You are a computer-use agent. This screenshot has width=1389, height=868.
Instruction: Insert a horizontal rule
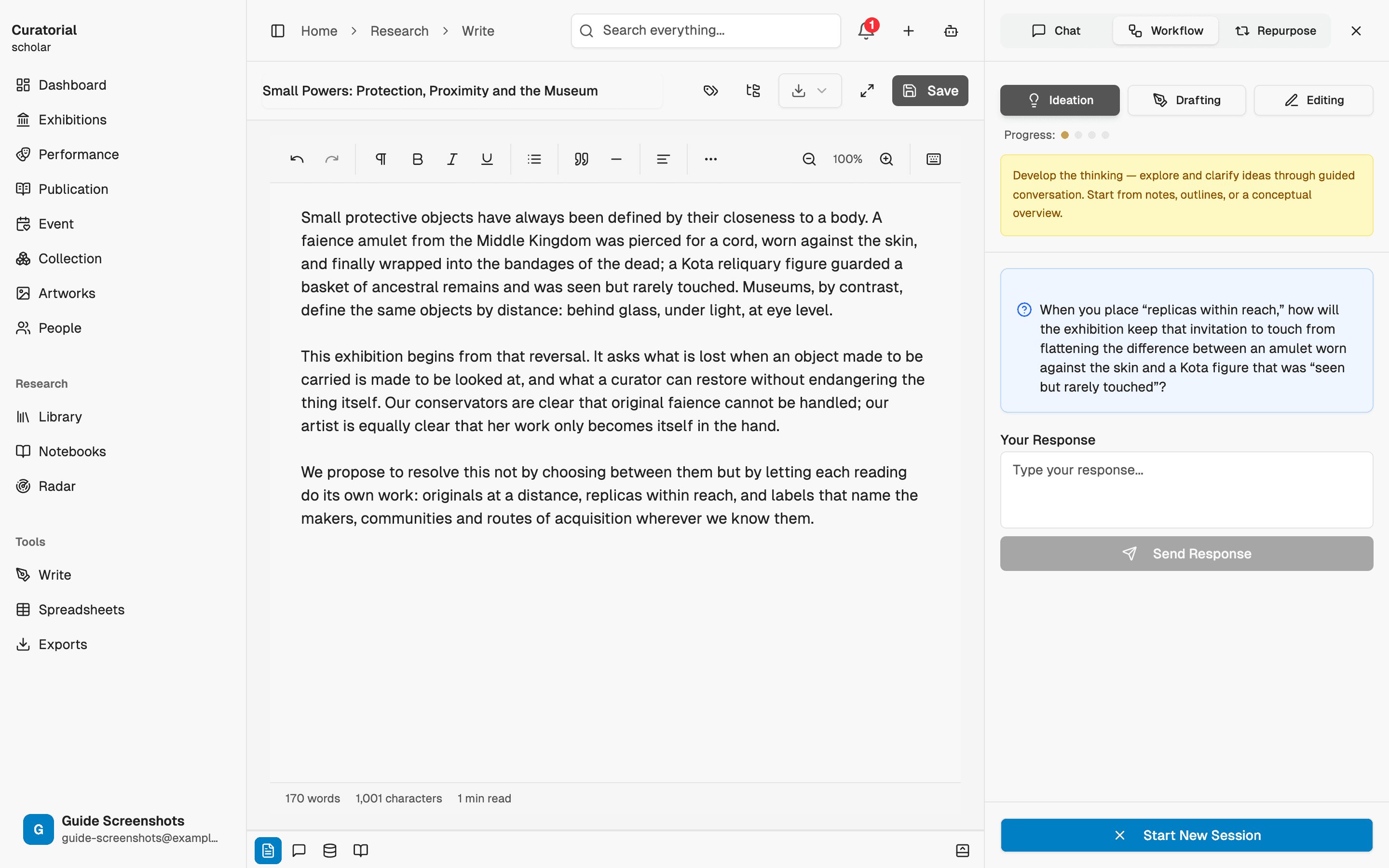[616, 159]
